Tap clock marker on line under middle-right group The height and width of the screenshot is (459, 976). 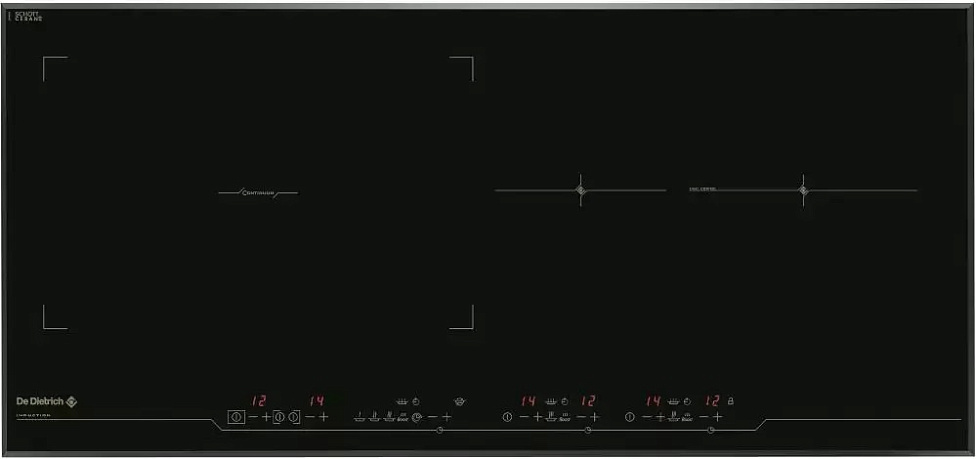(588, 430)
